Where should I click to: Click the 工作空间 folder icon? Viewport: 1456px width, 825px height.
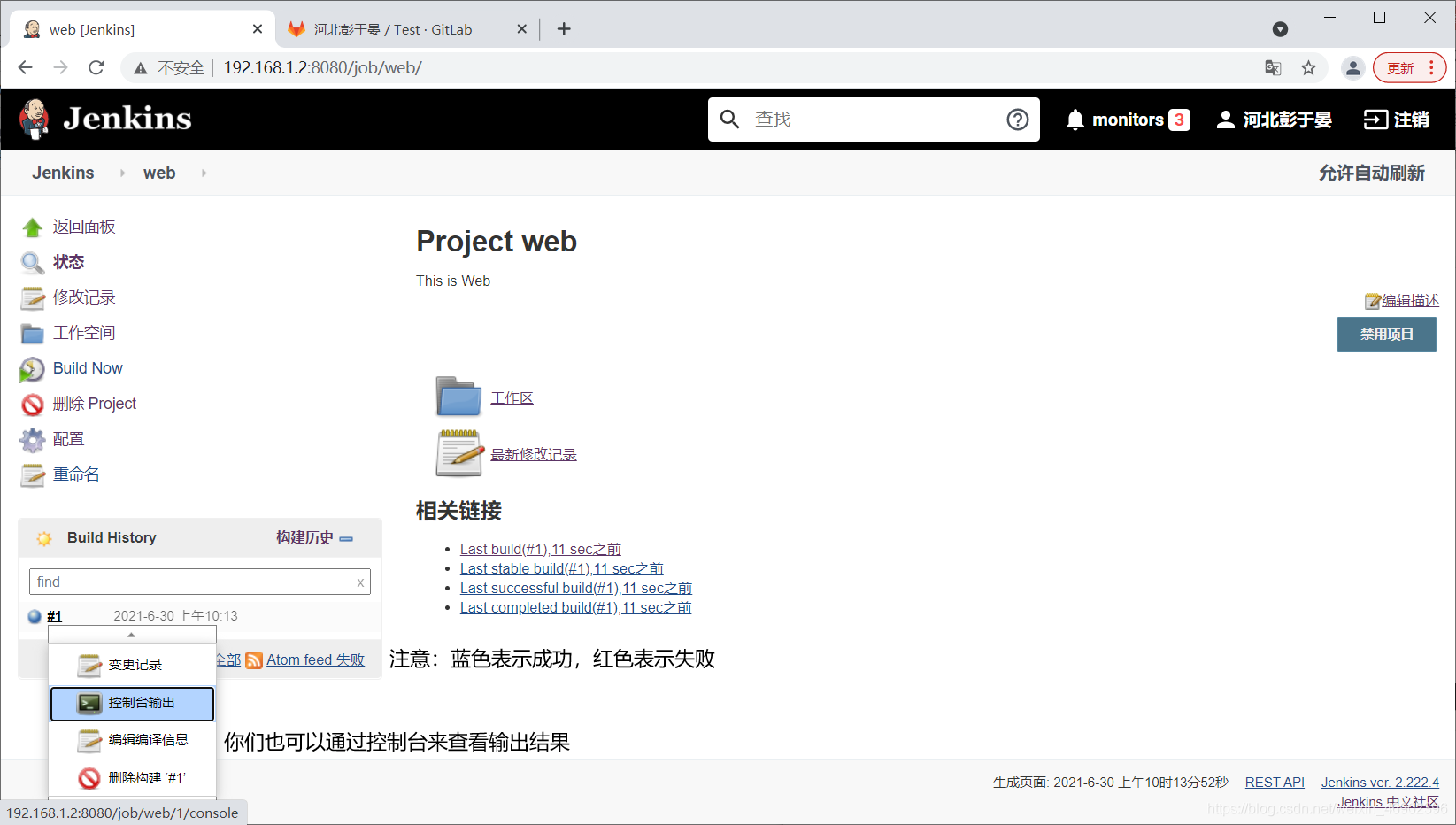click(33, 334)
